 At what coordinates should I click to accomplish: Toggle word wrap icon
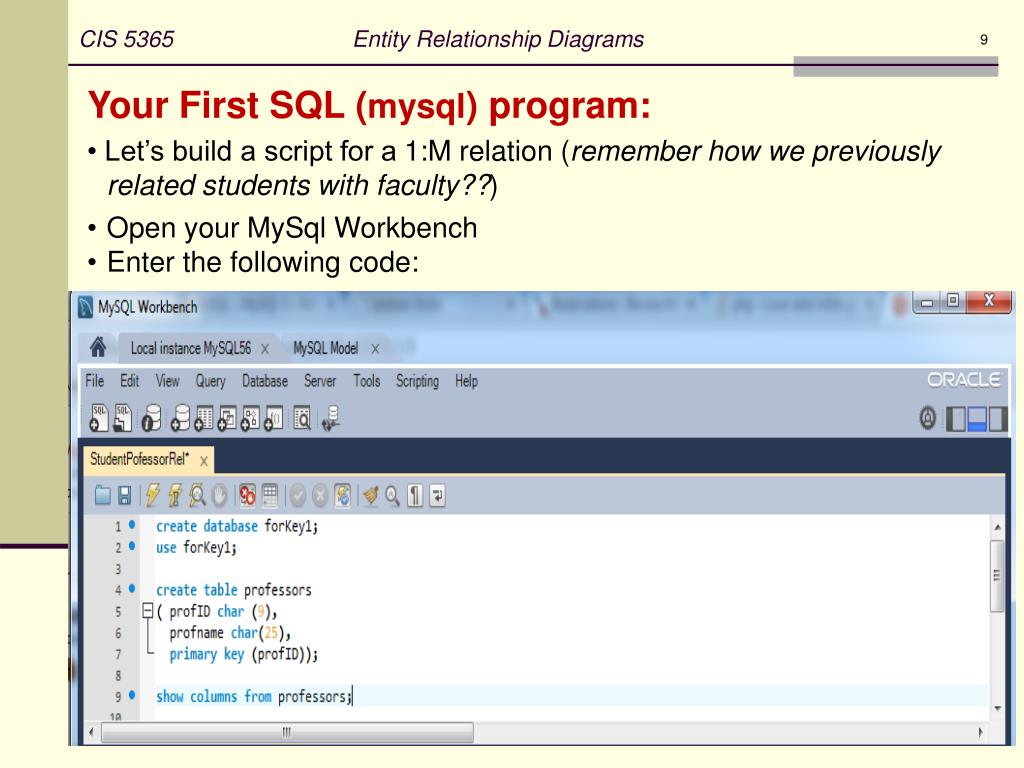click(438, 496)
